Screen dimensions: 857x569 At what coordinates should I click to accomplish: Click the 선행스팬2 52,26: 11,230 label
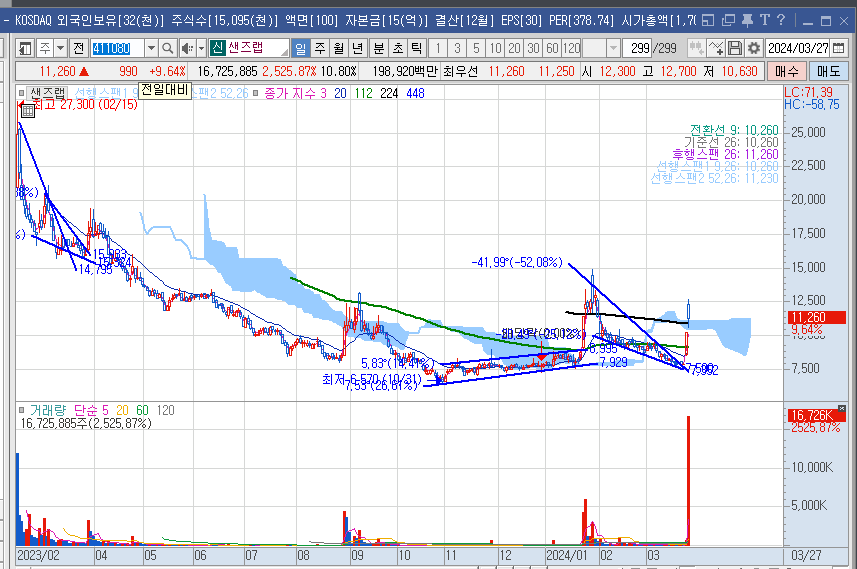click(x=714, y=178)
